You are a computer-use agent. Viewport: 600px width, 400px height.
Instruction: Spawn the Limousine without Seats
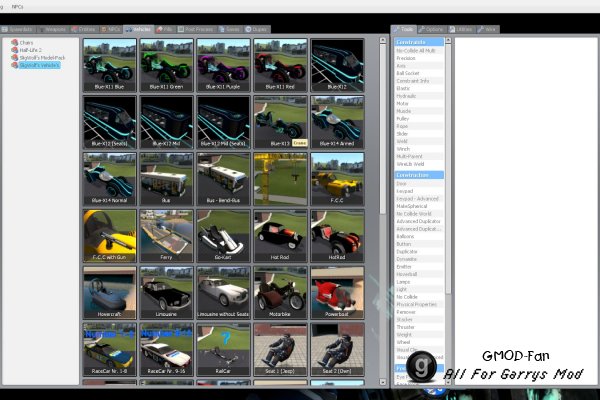pos(223,293)
